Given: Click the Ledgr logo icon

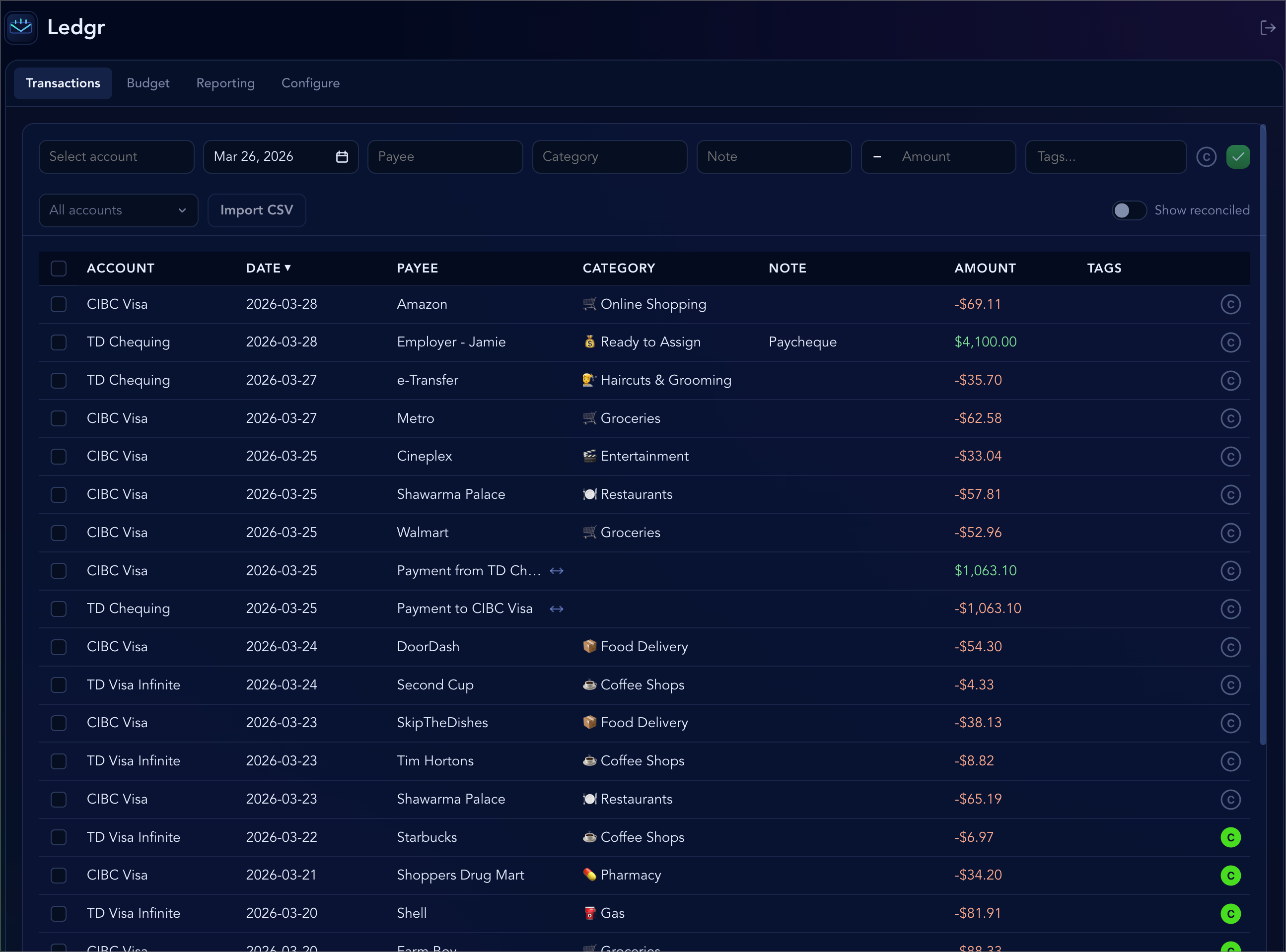Looking at the screenshot, I should tap(21, 27).
